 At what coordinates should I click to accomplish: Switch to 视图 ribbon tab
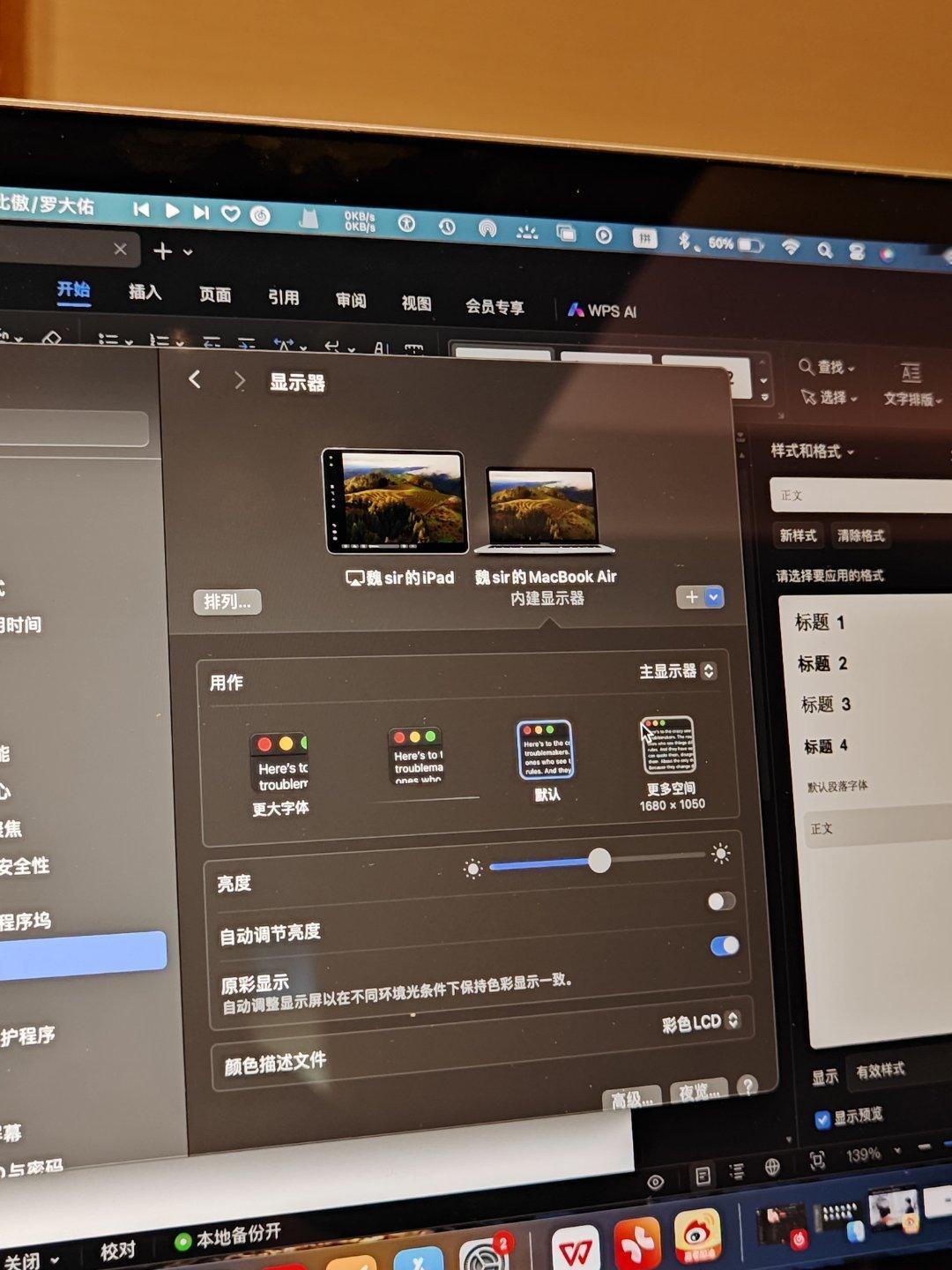click(x=416, y=303)
